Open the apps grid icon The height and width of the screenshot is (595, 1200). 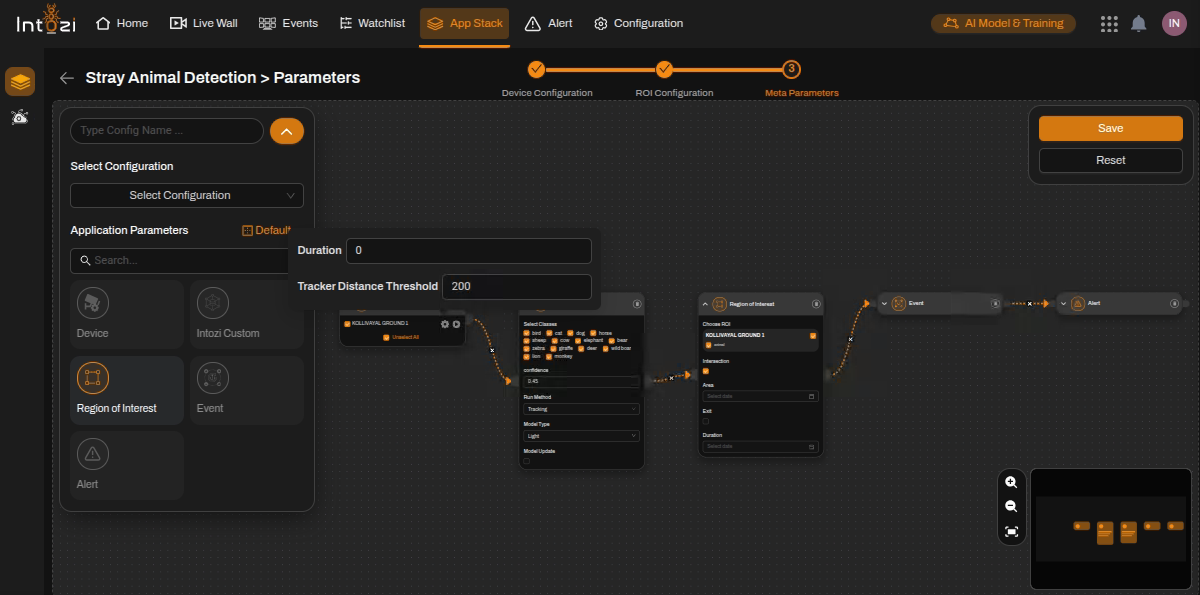[1109, 23]
